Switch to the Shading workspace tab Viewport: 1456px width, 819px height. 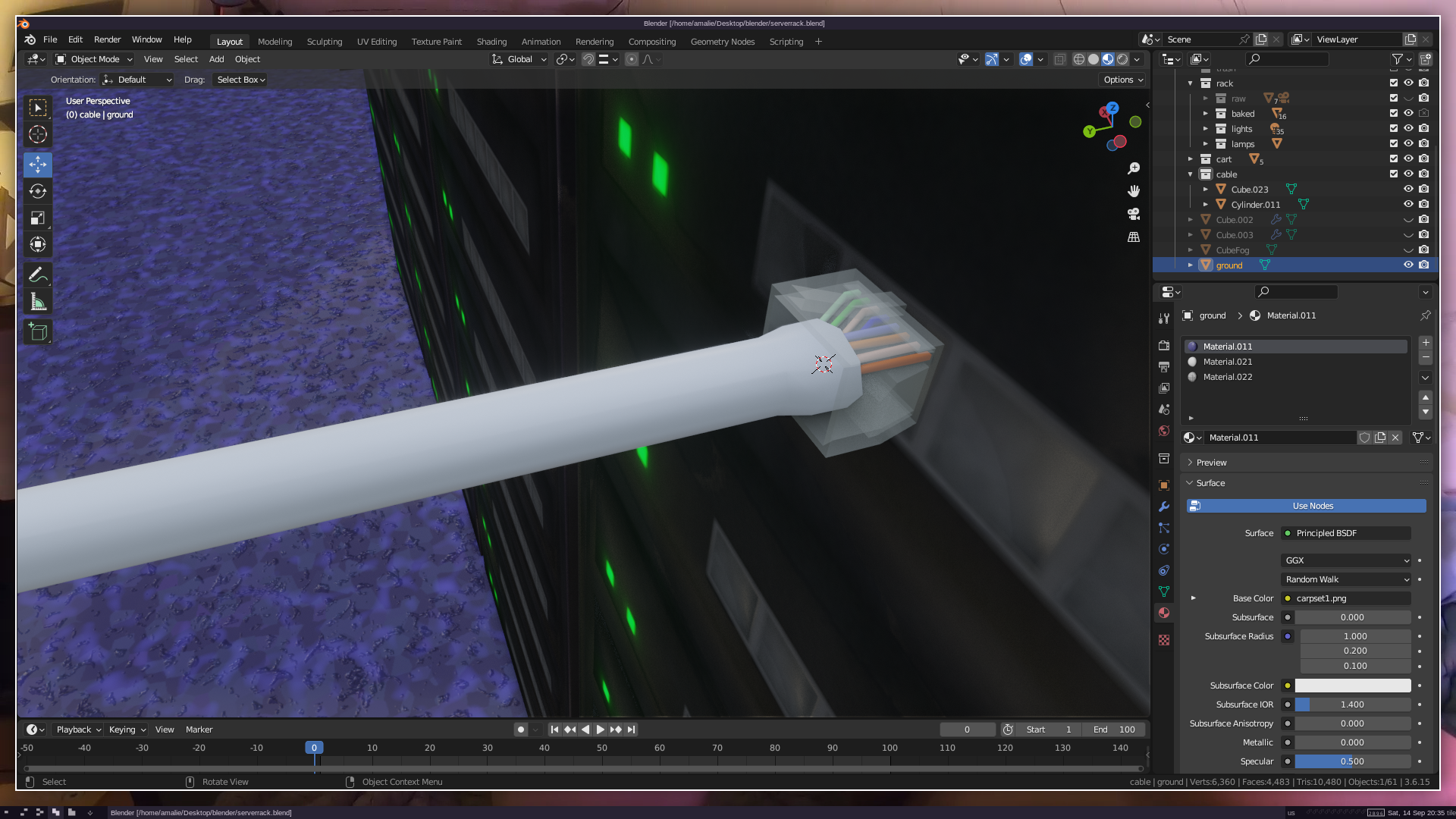tap(491, 42)
